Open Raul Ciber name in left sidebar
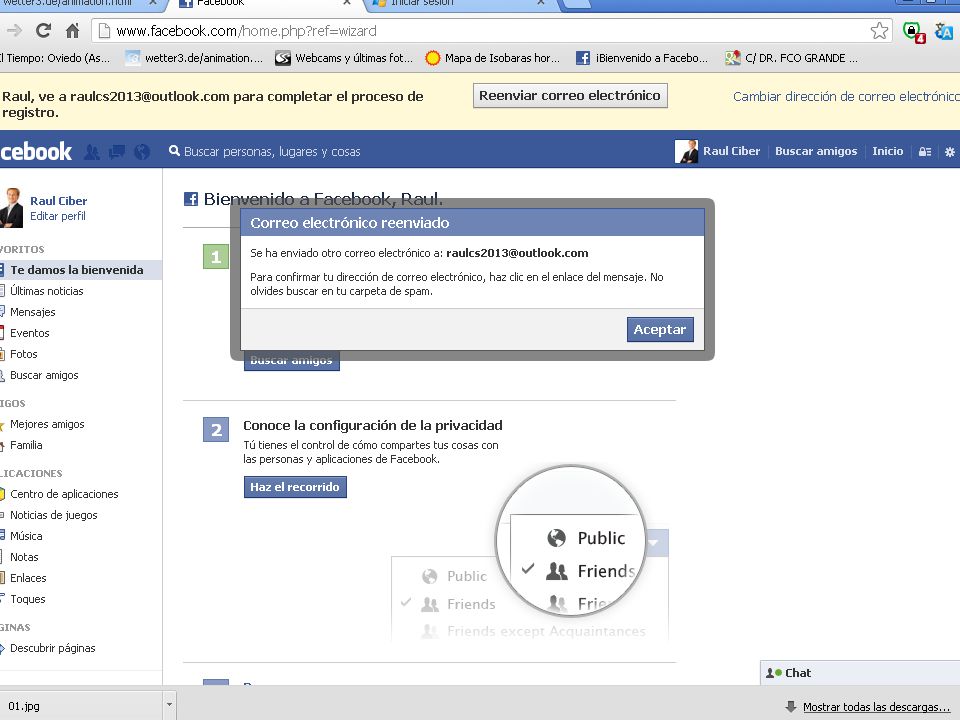The width and height of the screenshot is (960, 720). click(58, 201)
